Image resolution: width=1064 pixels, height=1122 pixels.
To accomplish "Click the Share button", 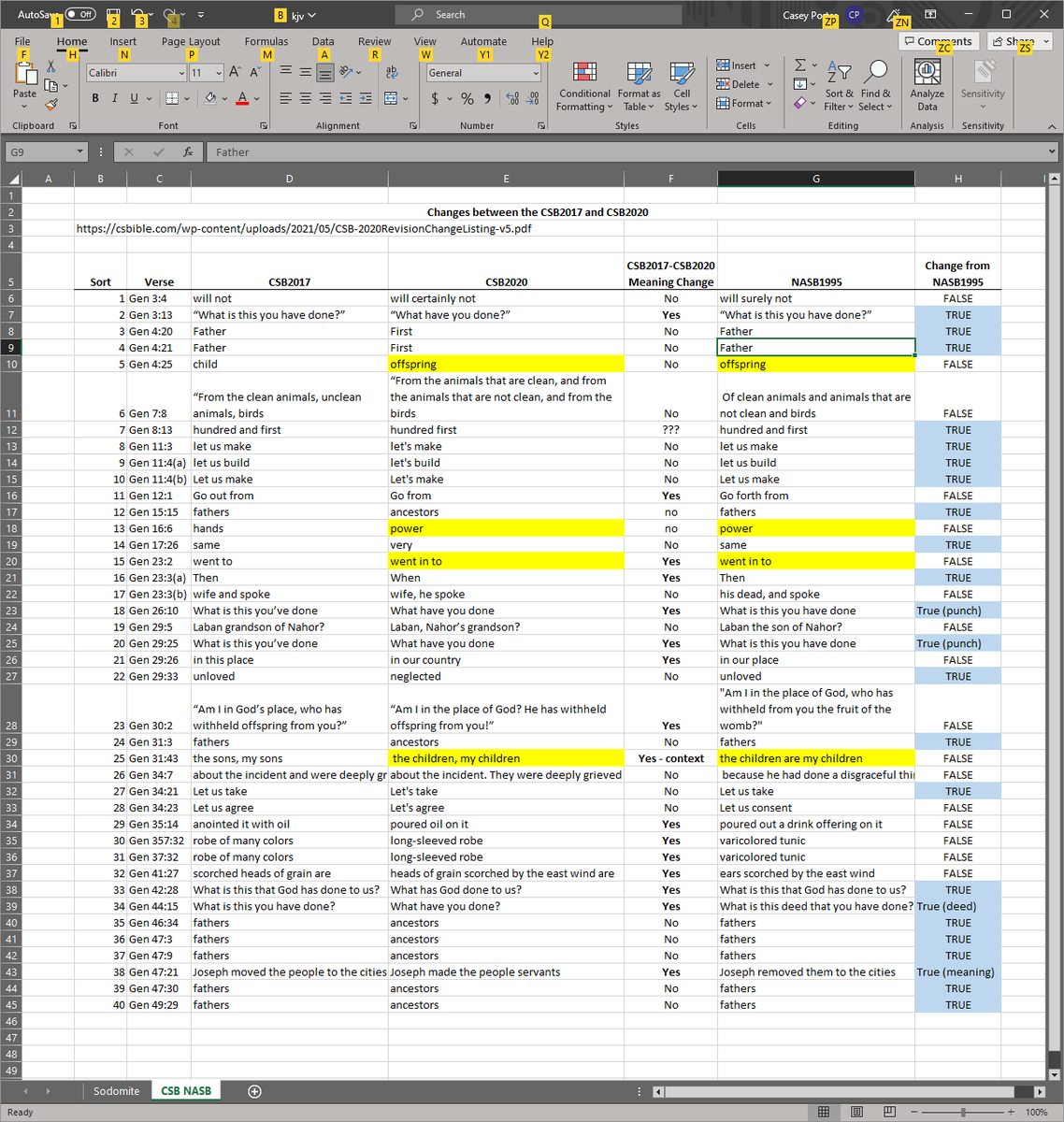I will tap(1021, 41).
